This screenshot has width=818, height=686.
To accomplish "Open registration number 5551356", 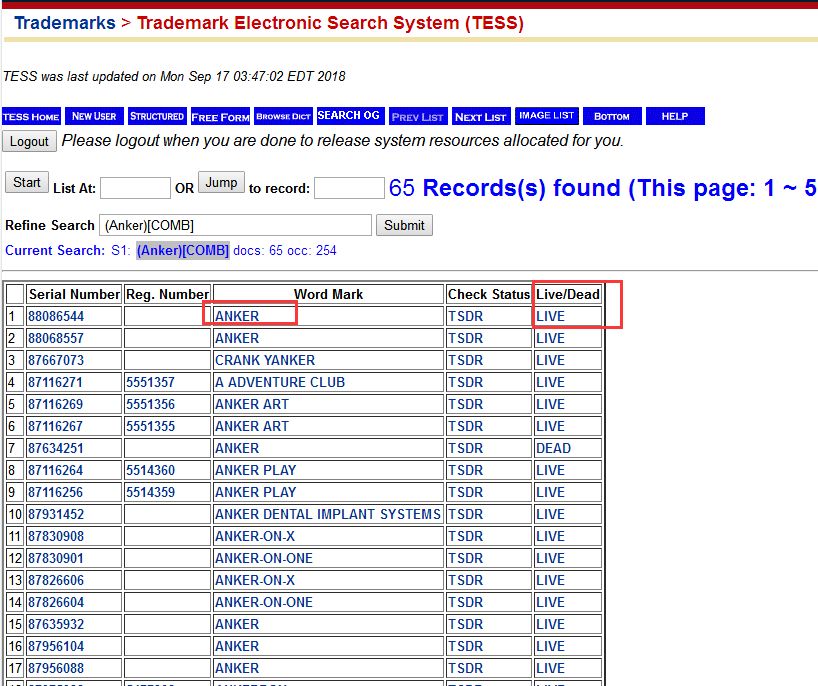I will (x=150, y=404).
